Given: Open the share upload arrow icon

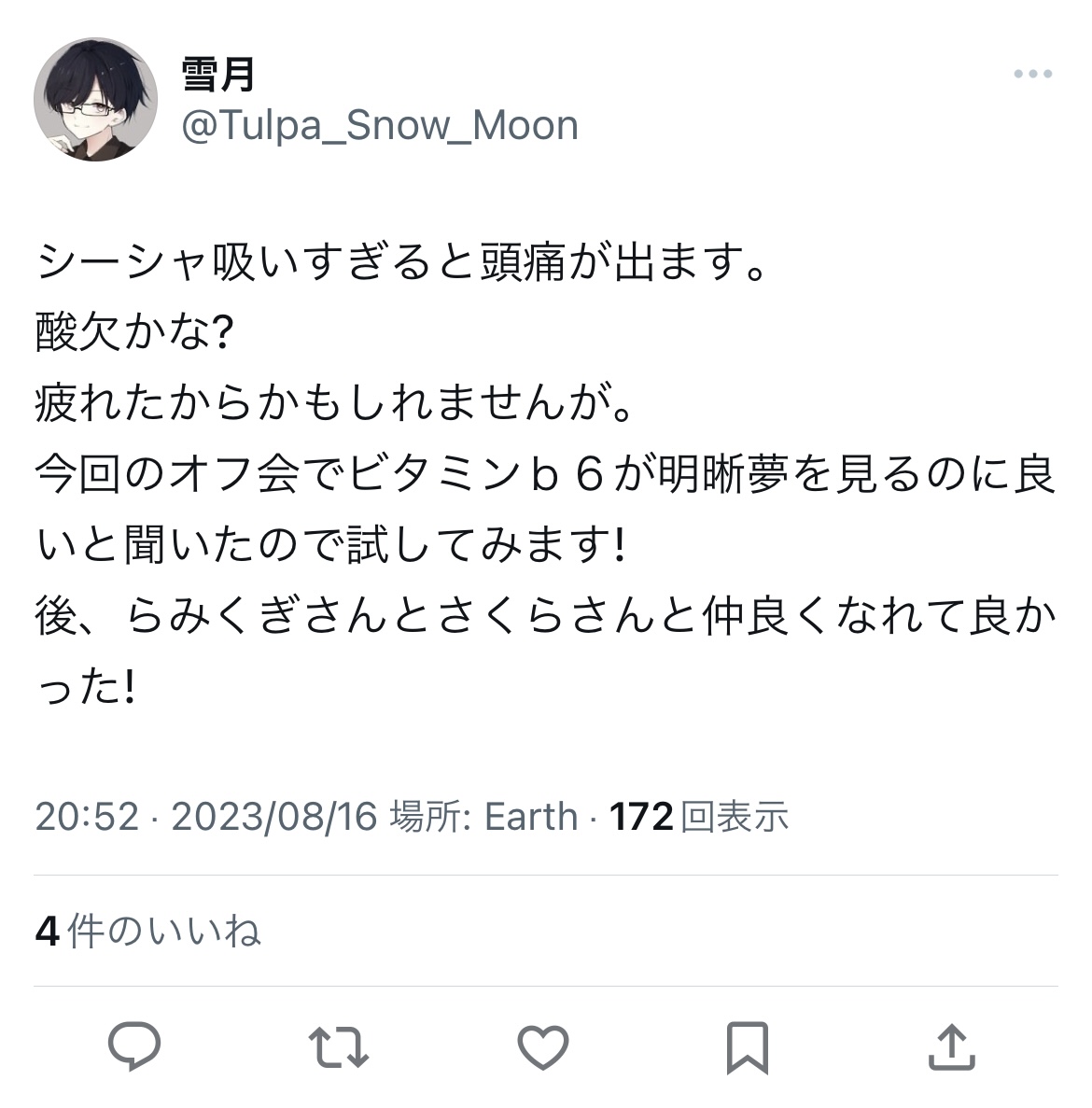Looking at the screenshot, I should coord(951,1046).
